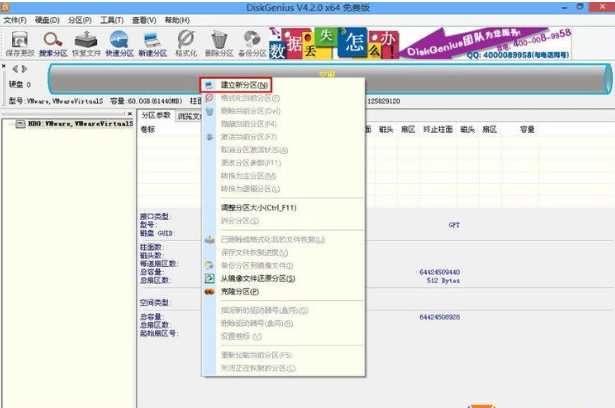Open the 工具(T) menu
The width and height of the screenshot is (615, 408).
tap(112, 20)
